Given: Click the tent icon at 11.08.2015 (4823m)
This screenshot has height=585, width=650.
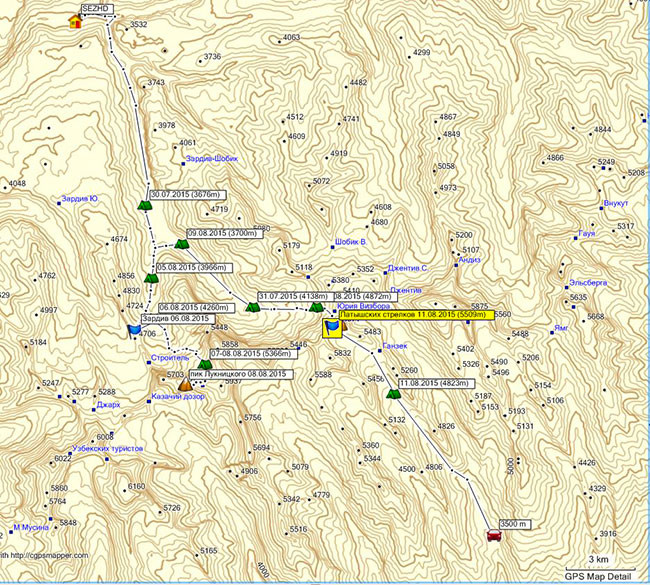Looking at the screenshot, I should [393, 393].
